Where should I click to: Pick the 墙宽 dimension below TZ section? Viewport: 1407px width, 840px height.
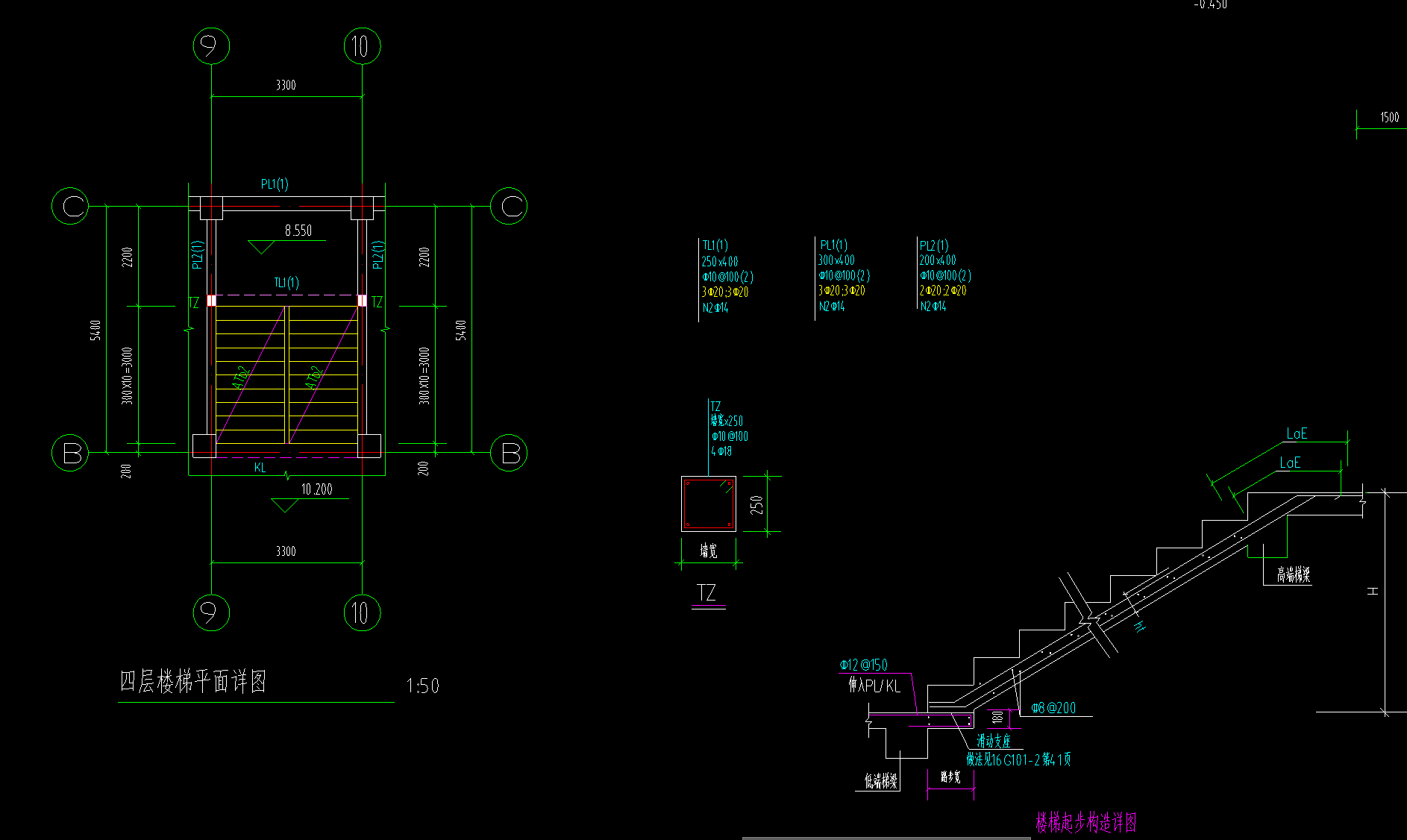(709, 551)
